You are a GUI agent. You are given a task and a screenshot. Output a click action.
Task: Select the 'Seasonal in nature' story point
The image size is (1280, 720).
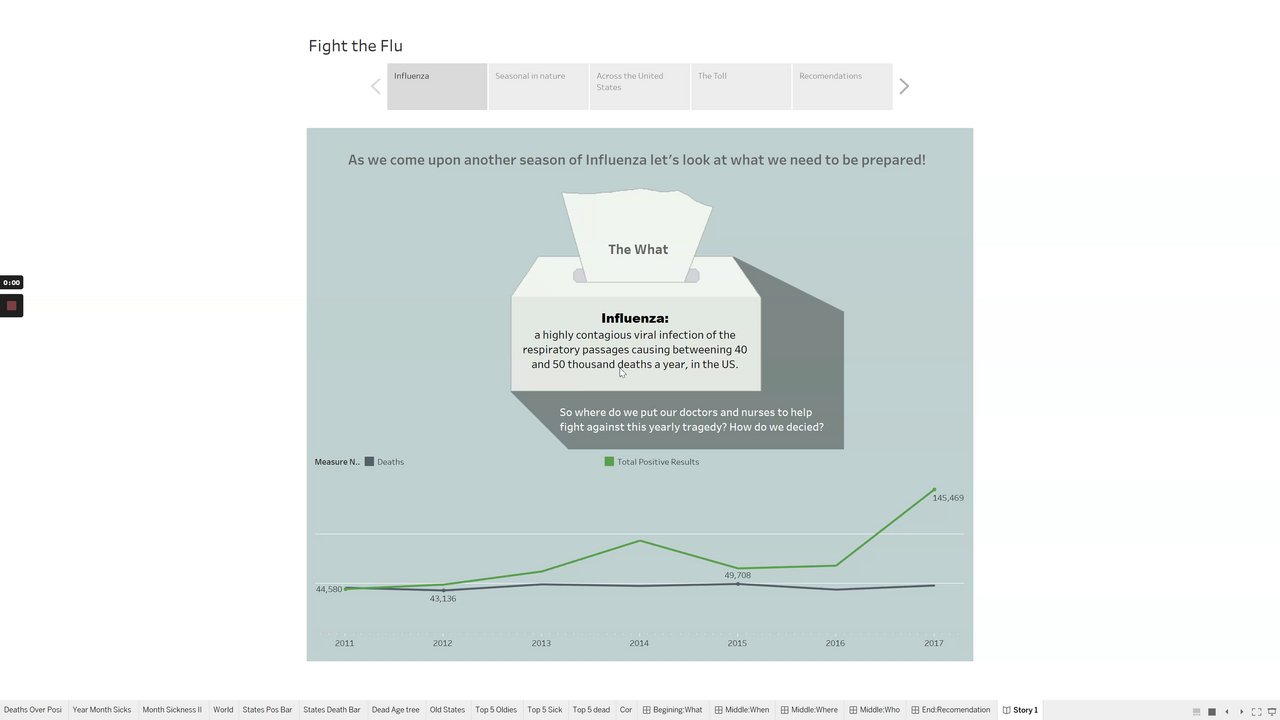point(538,87)
